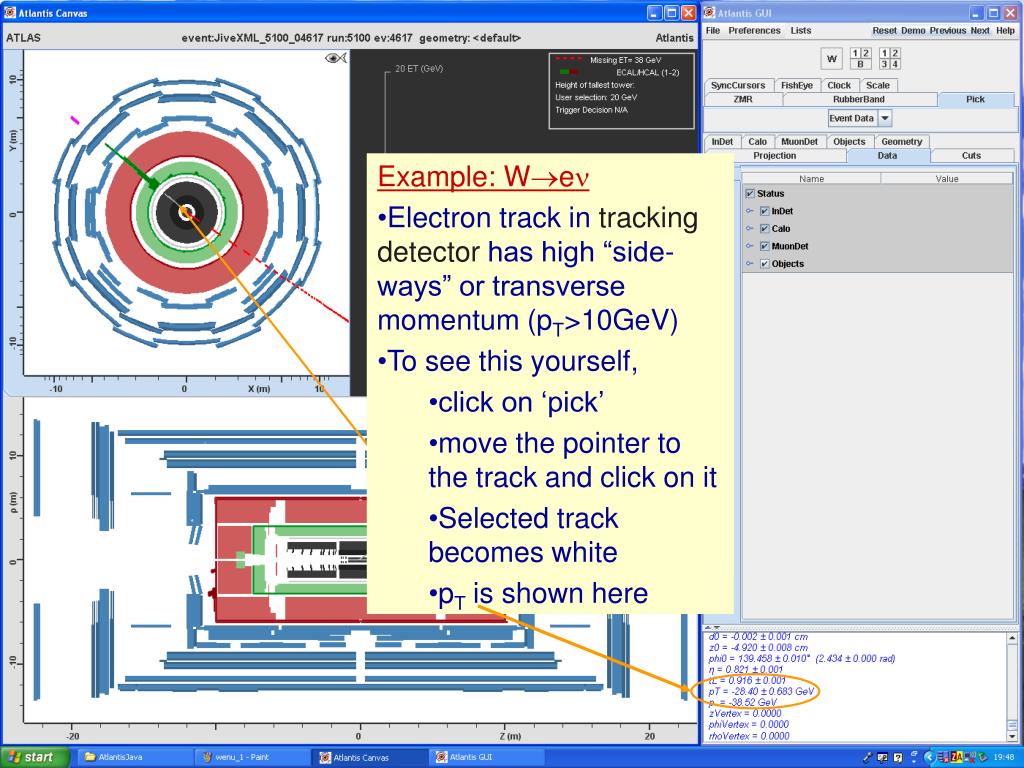Click the fisheye icon on the canvas
This screenshot has height=768, width=1024.
coord(336,59)
